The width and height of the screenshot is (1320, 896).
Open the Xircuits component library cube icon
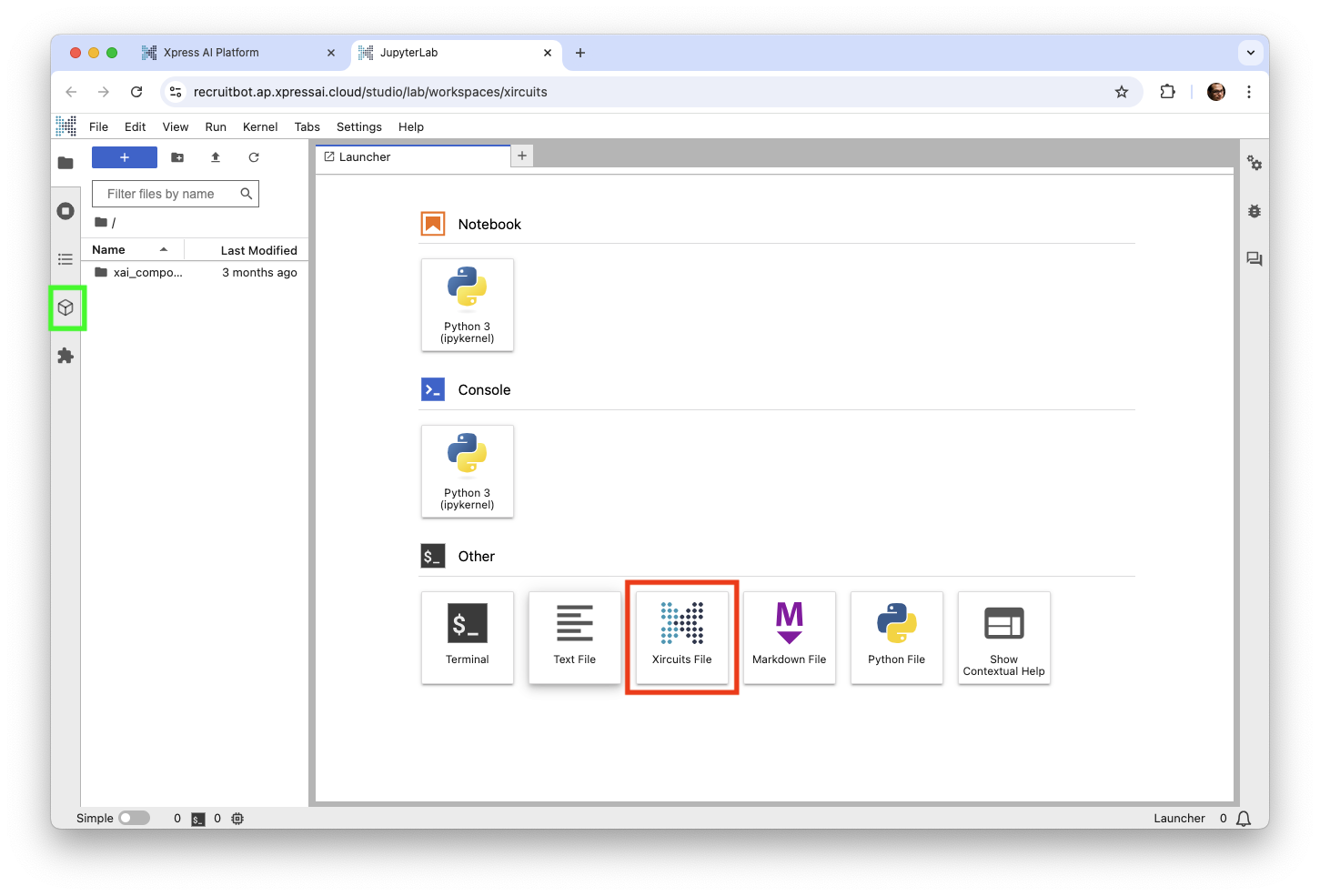tap(65, 307)
